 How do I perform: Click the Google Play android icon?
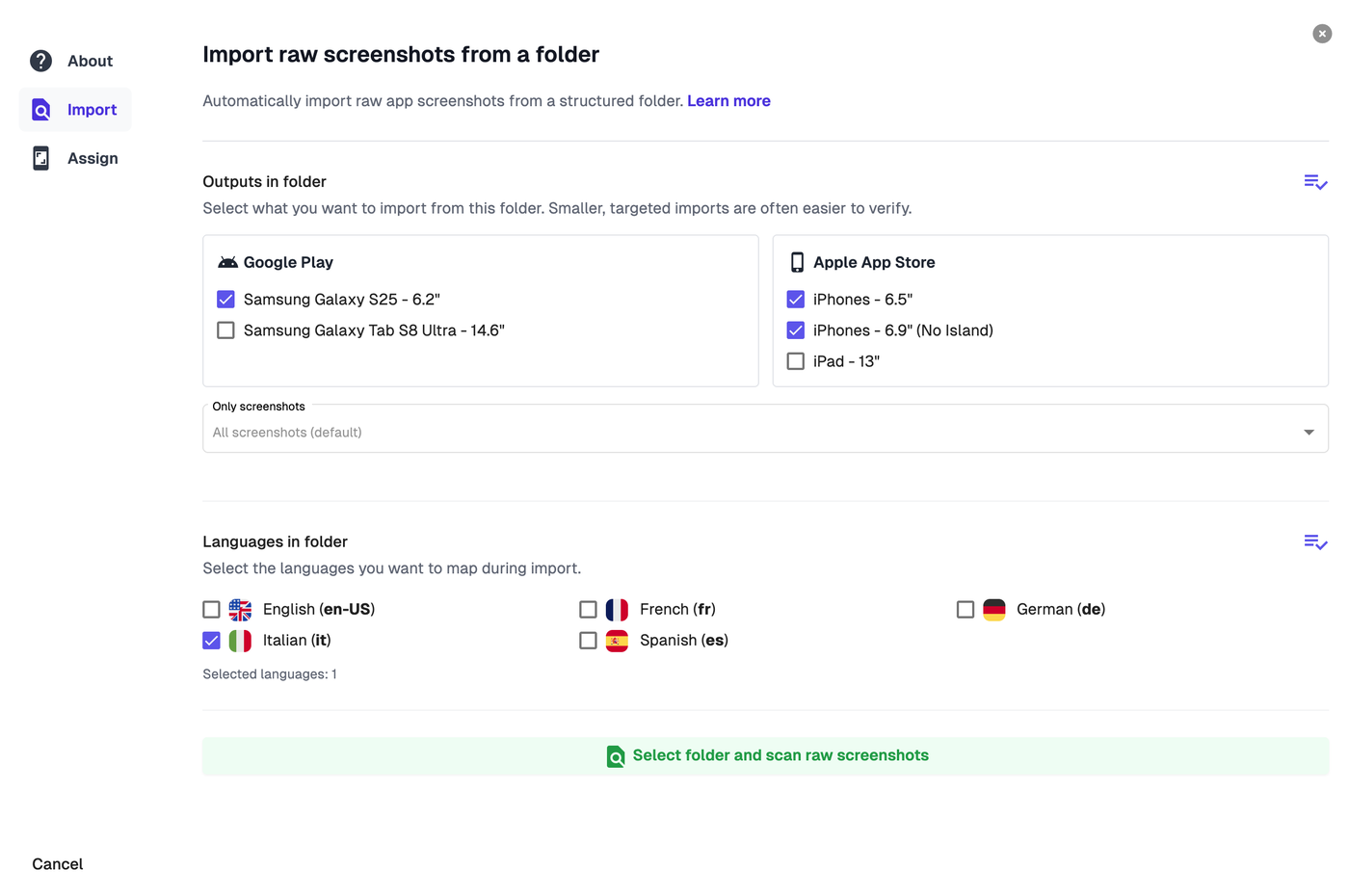227,262
